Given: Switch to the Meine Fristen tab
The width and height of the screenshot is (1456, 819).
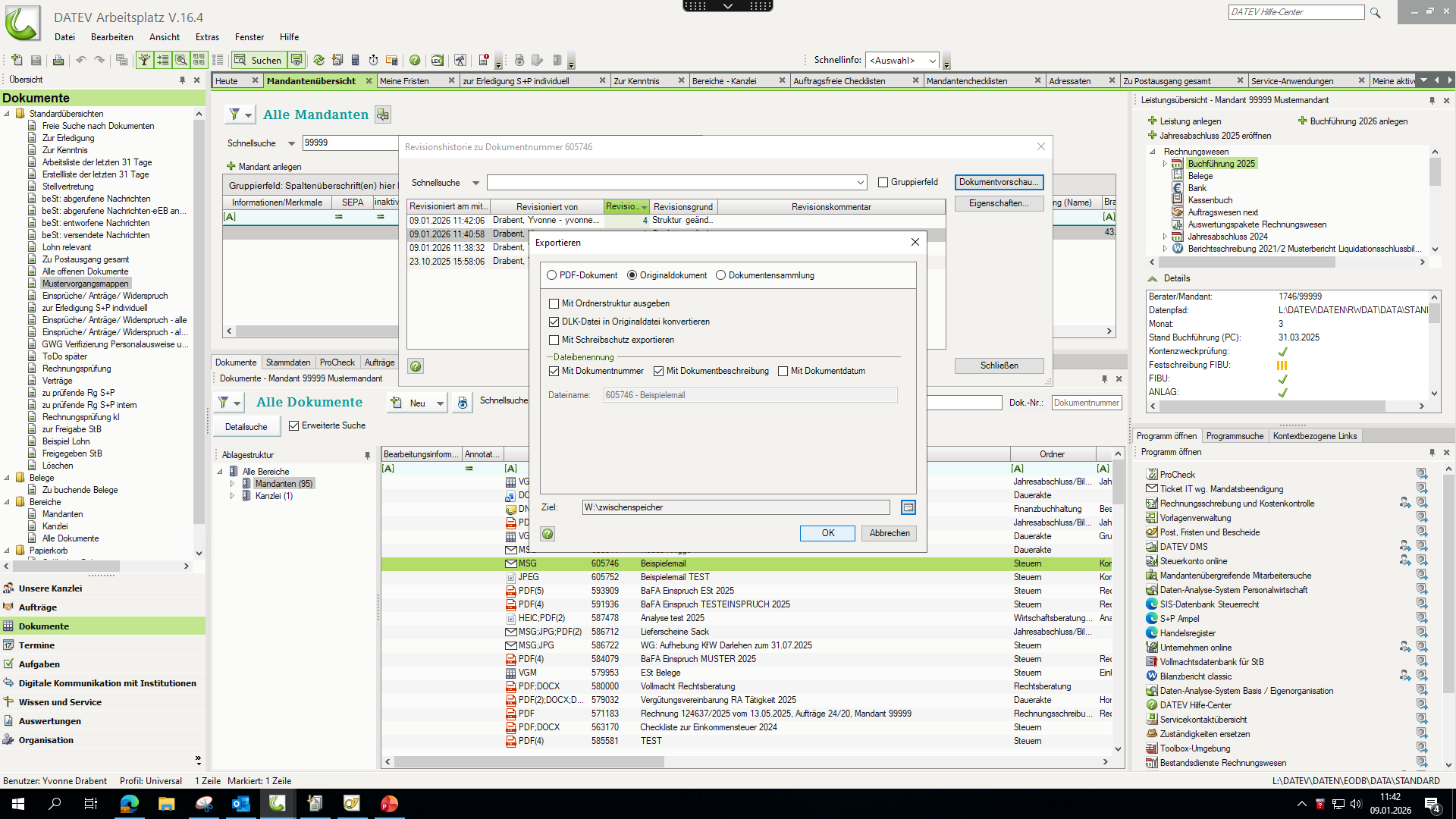Looking at the screenshot, I should pos(405,81).
